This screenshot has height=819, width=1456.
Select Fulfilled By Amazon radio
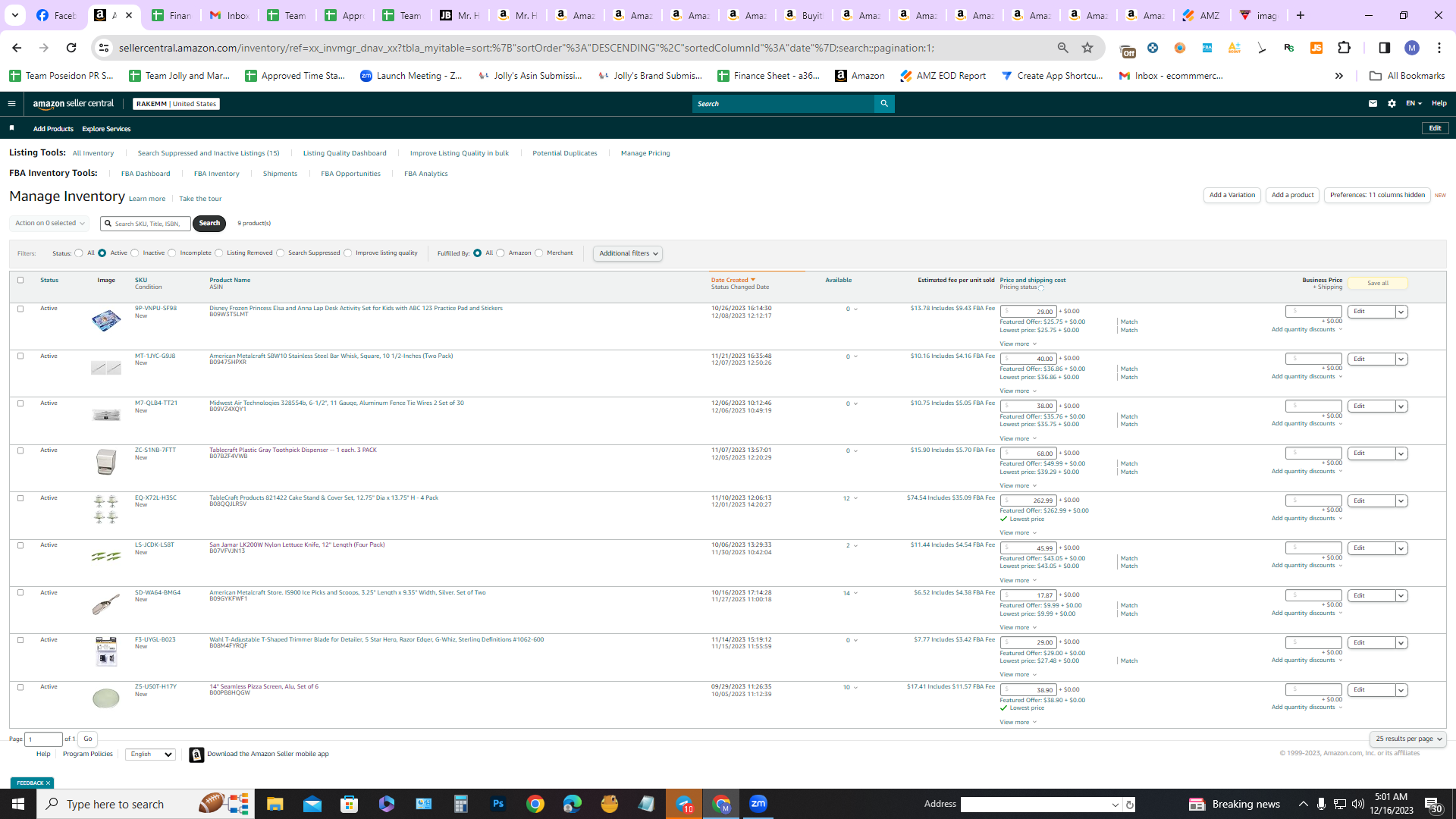click(x=500, y=253)
